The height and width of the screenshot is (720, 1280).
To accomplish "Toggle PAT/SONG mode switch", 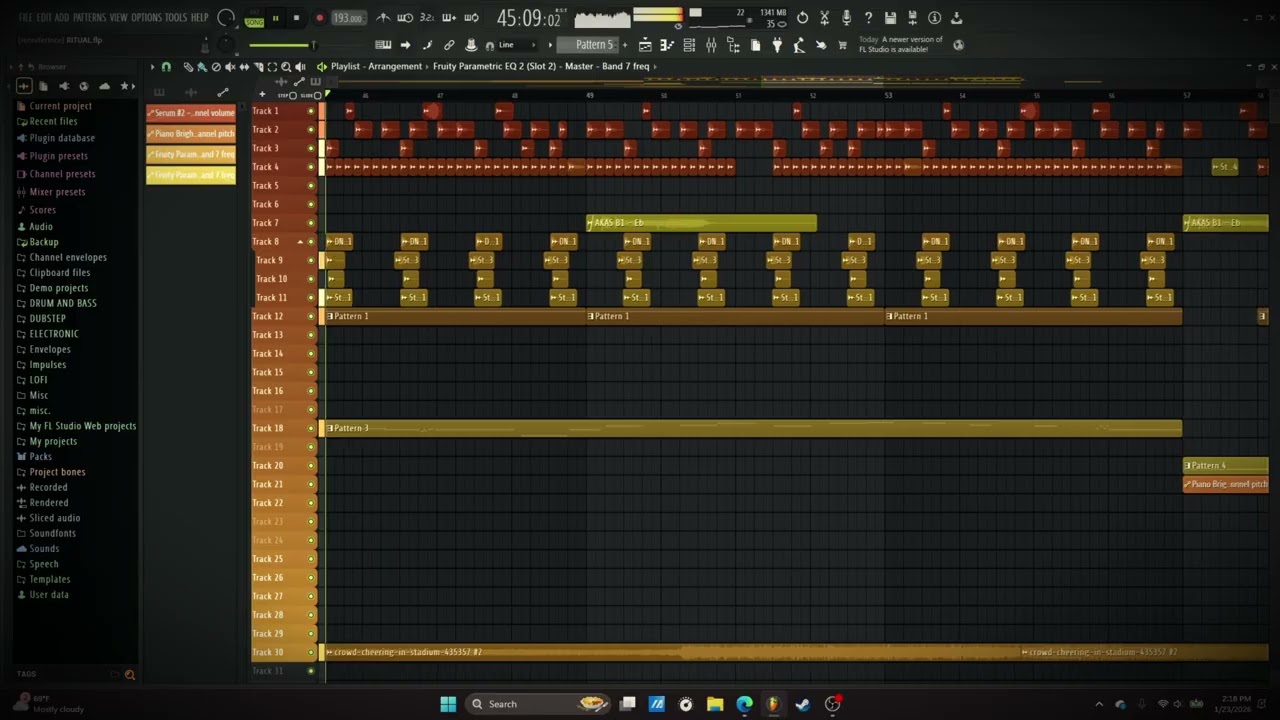I will 254,18.
